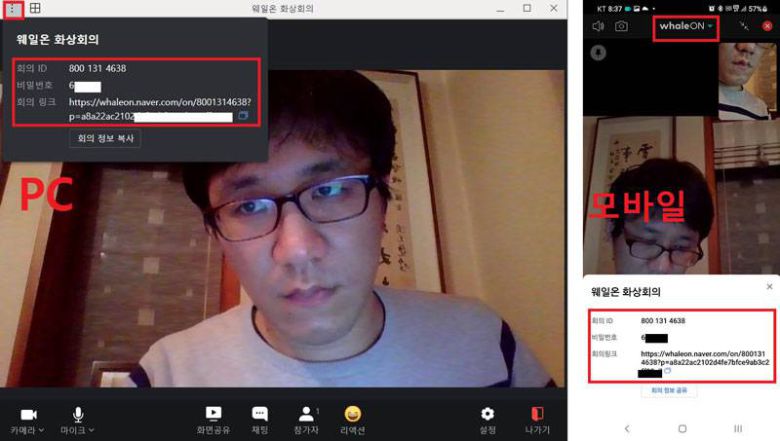780x441 pixels.
Task: Open 설정 settings gear
Action: point(487,413)
